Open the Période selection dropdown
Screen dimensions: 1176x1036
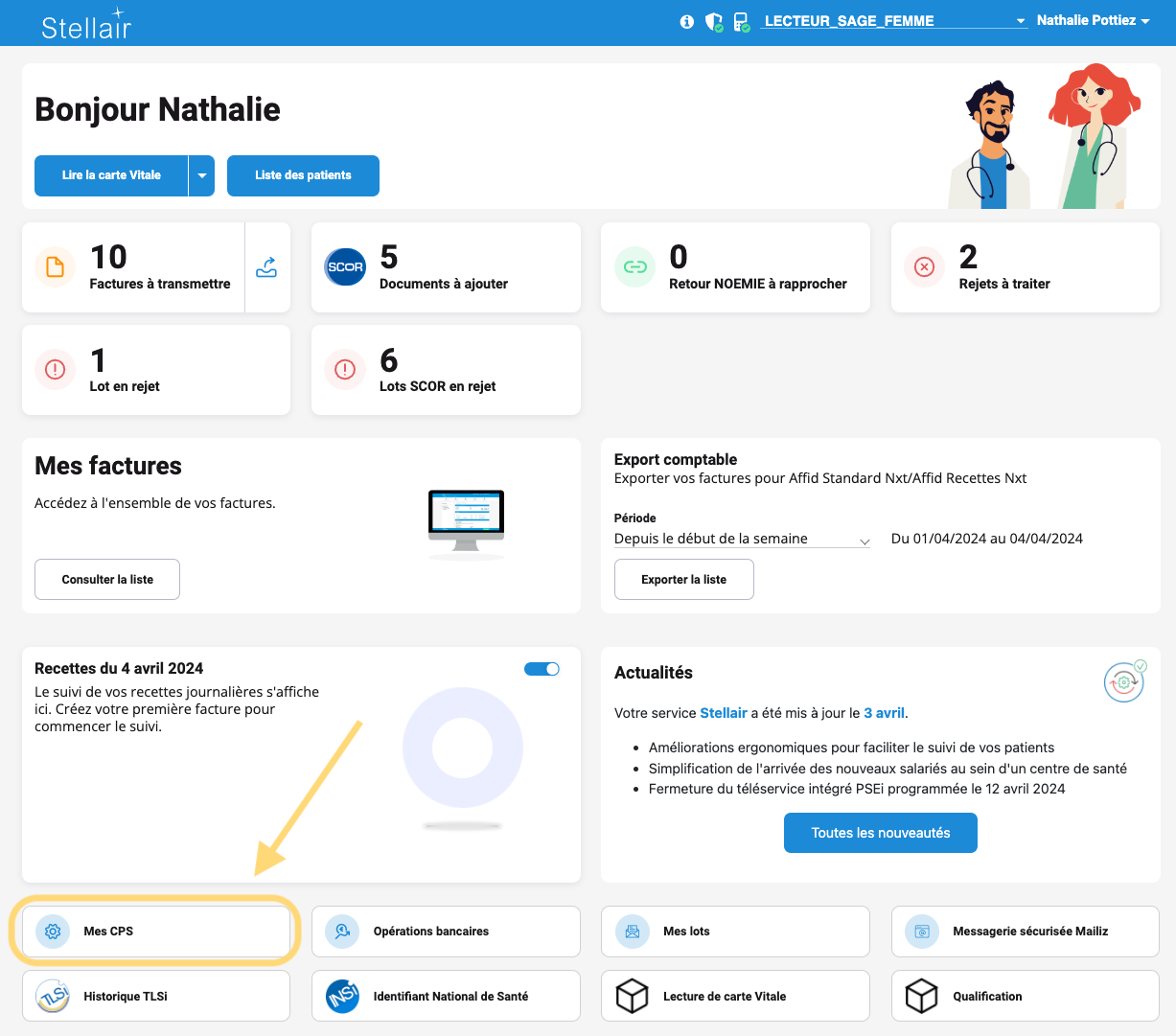tap(742, 539)
